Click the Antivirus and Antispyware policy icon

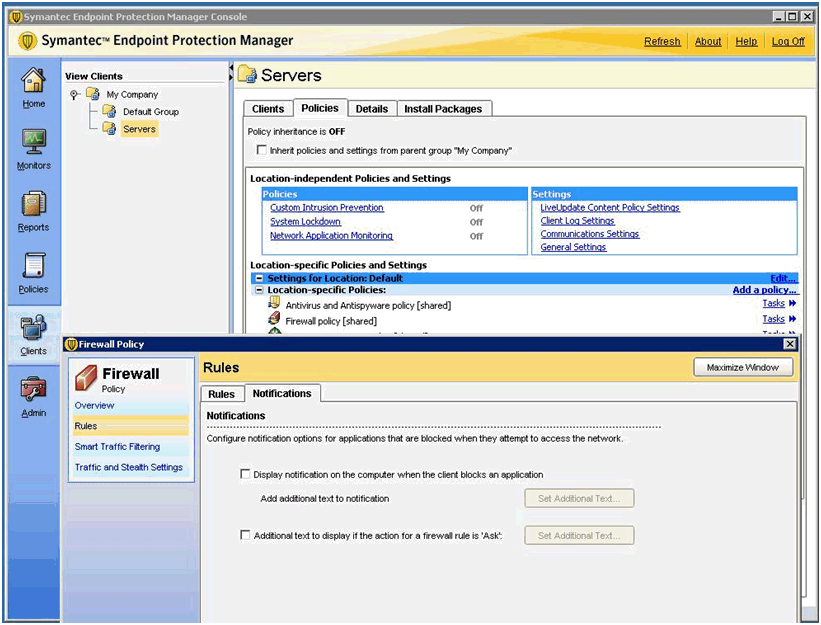coord(274,302)
